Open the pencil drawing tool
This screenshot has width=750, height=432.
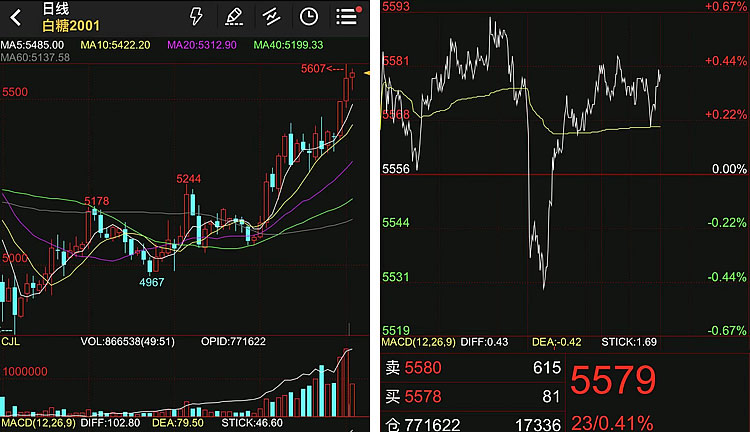[234, 16]
